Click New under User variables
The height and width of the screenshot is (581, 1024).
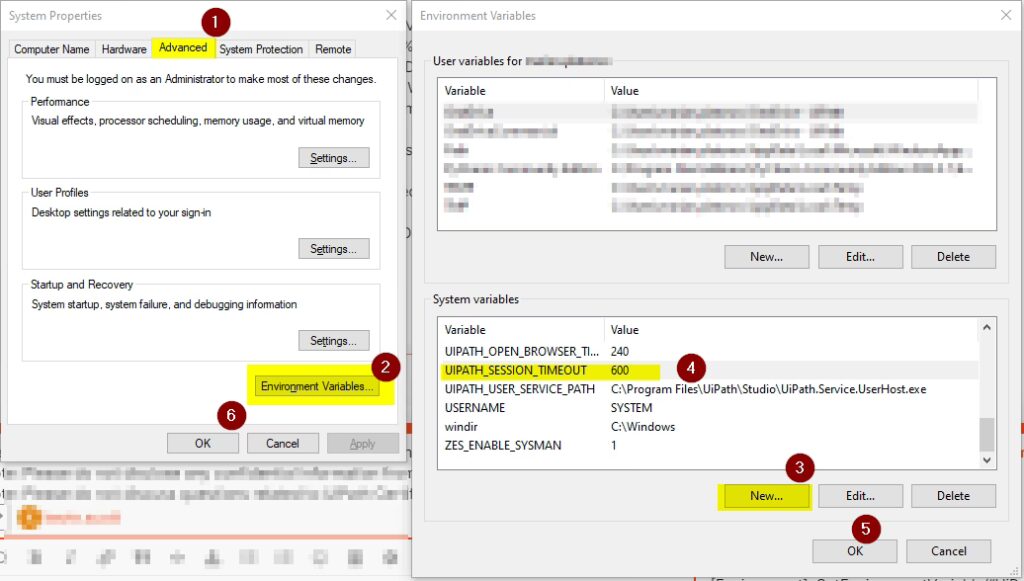[x=766, y=257]
